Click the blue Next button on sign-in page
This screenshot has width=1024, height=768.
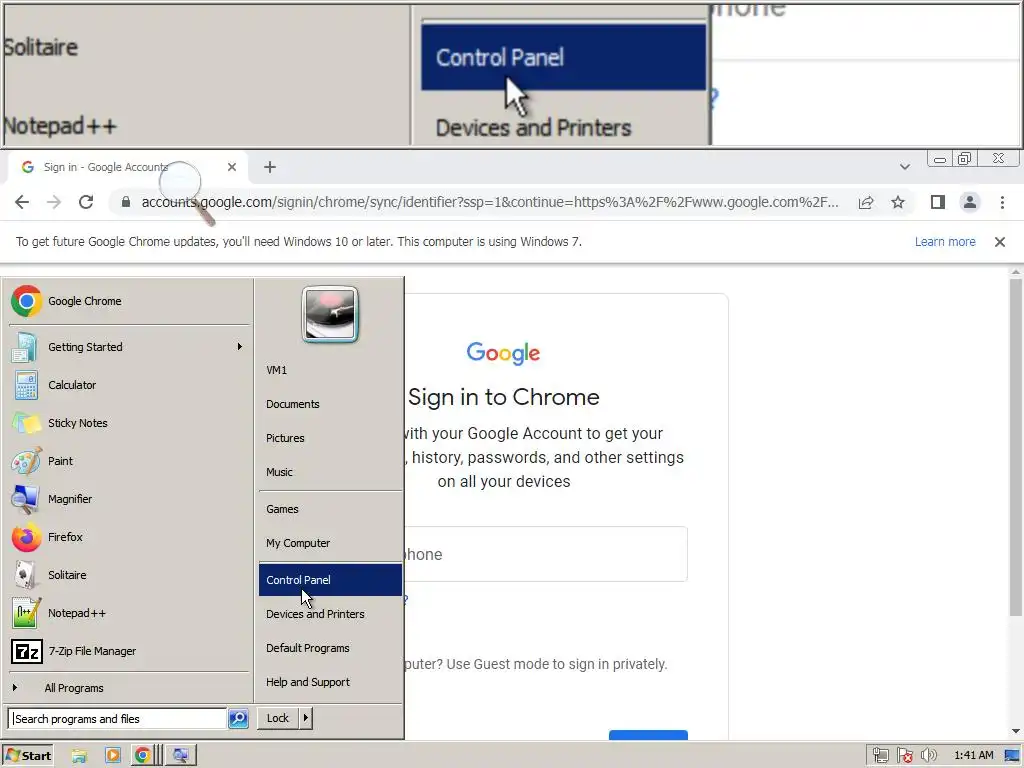tap(648, 735)
